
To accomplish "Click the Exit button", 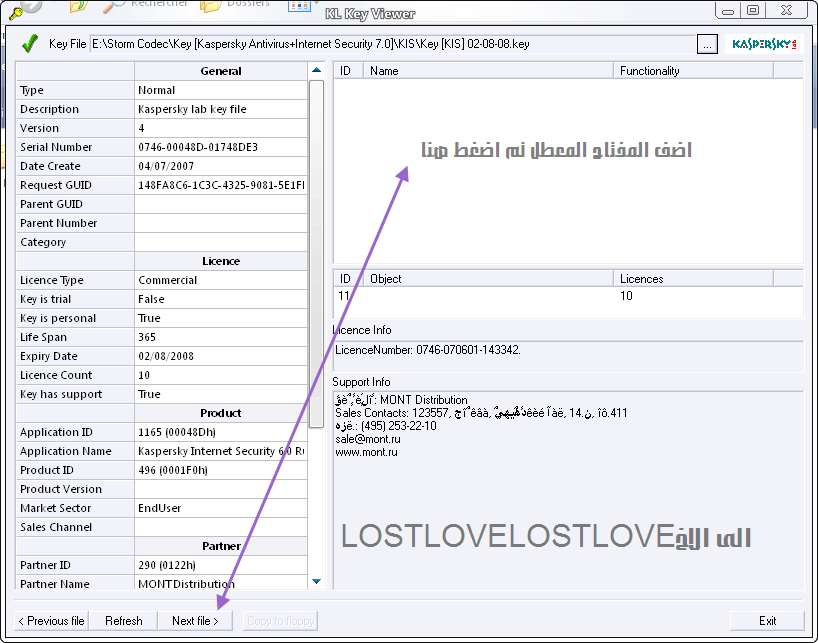I will click(767, 620).
